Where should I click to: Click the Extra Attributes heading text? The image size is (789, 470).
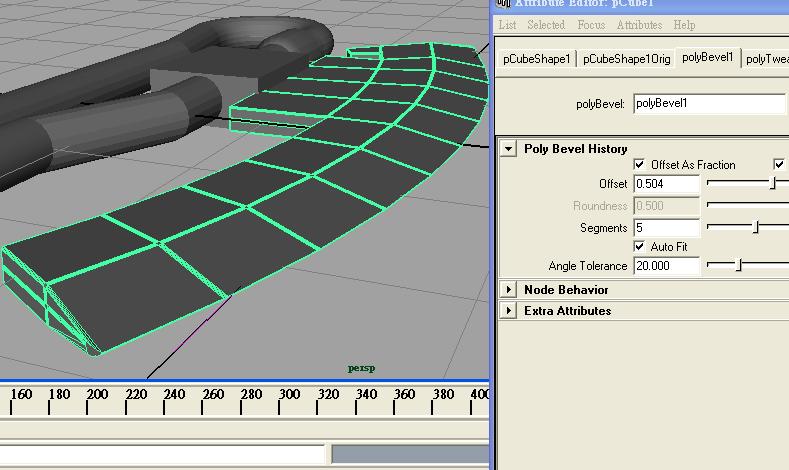(568, 310)
